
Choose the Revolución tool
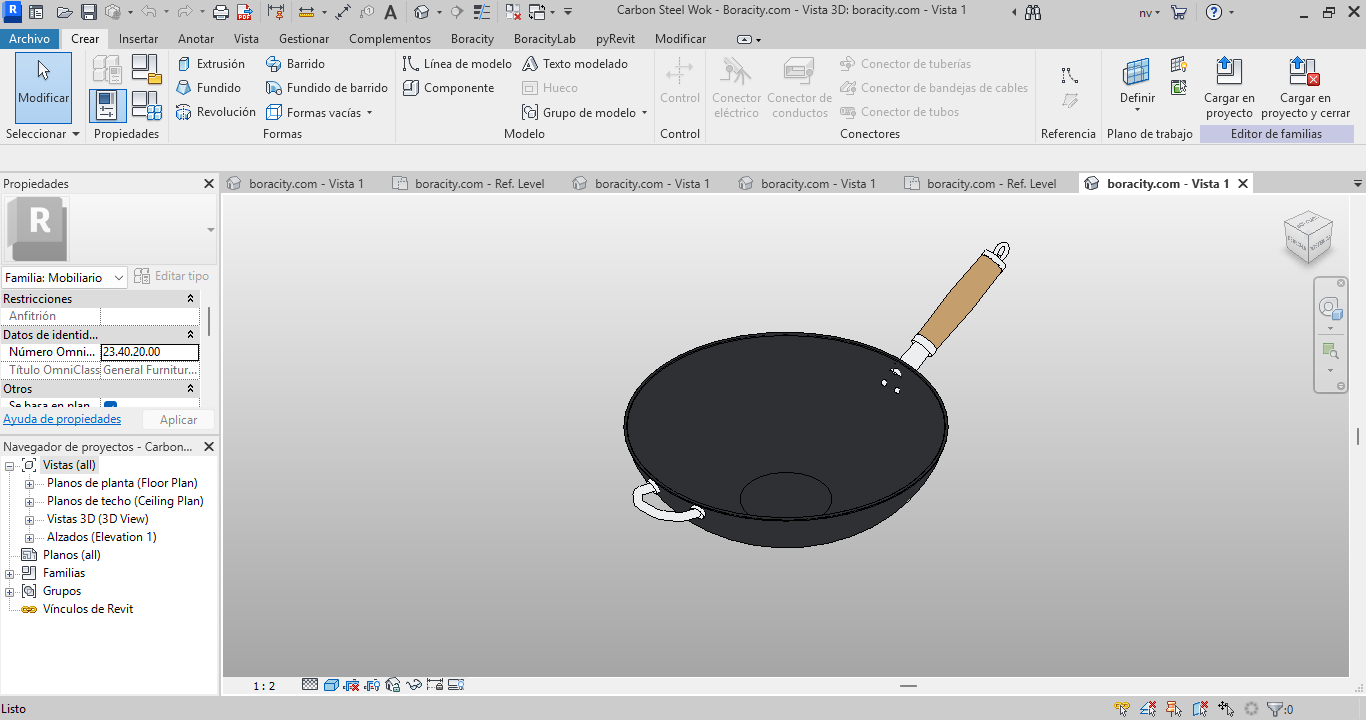tap(215, 112)
